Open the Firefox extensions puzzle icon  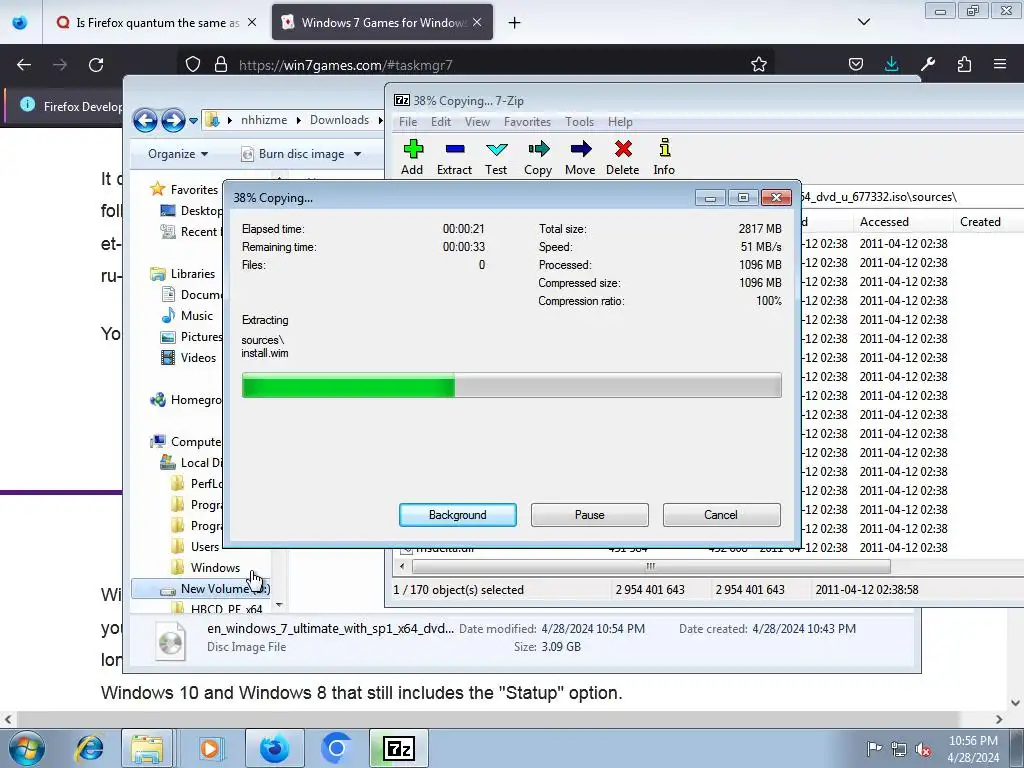tap(964, 64)
